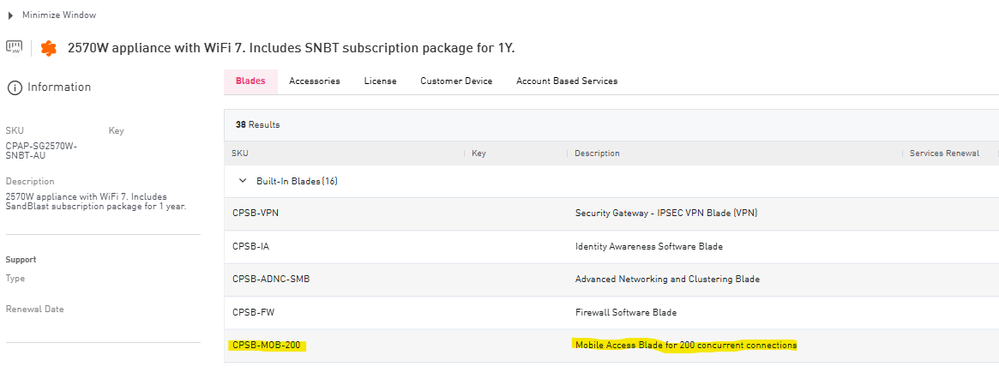Click Identity Awareness Software Blade description
Screen dimensions: 999x379
649,247
